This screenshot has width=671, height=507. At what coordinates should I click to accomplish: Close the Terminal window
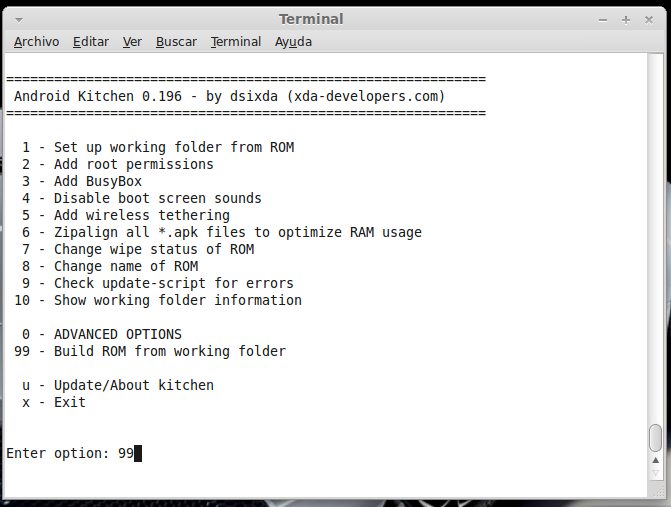[649, 20]
